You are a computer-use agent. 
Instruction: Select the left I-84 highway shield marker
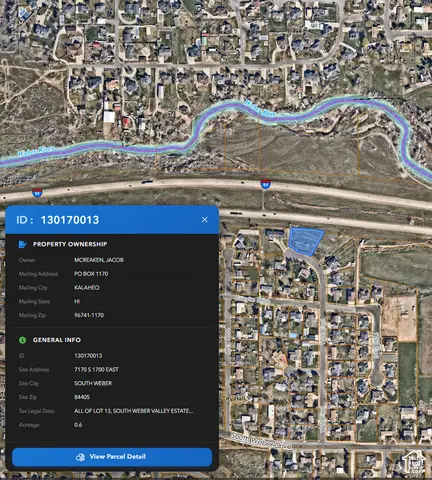point(37,193)
